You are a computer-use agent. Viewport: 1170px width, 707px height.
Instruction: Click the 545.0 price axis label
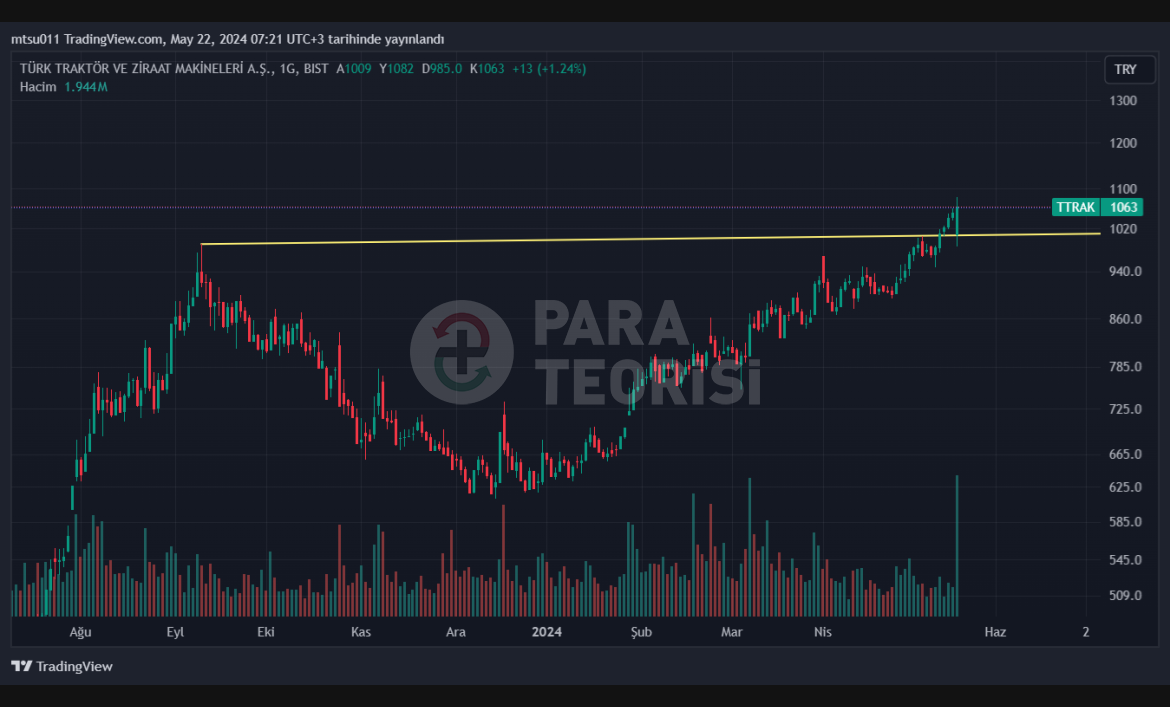pos(1125,560)
